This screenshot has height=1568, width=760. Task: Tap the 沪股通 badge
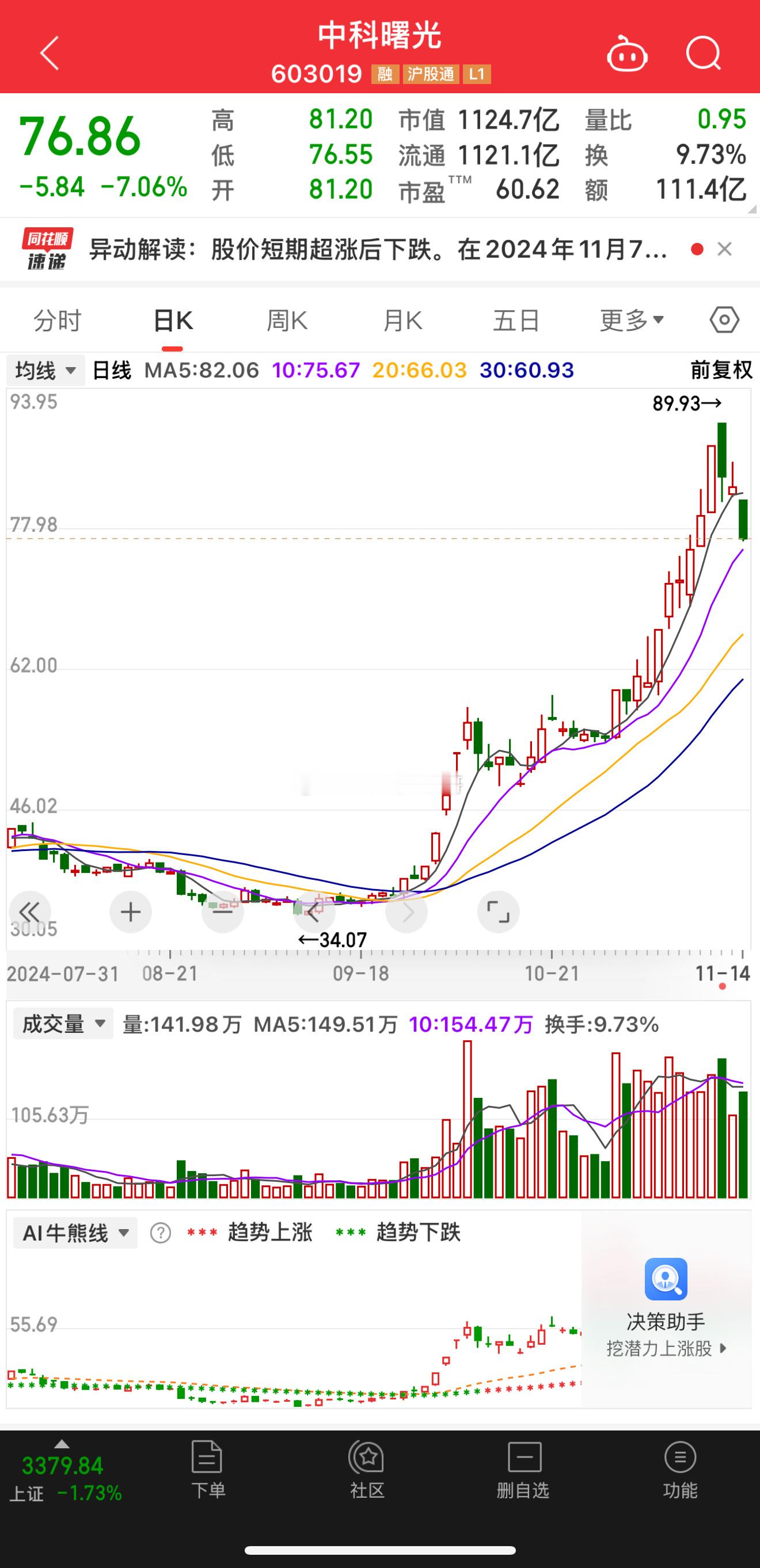[x=431, y=74]
